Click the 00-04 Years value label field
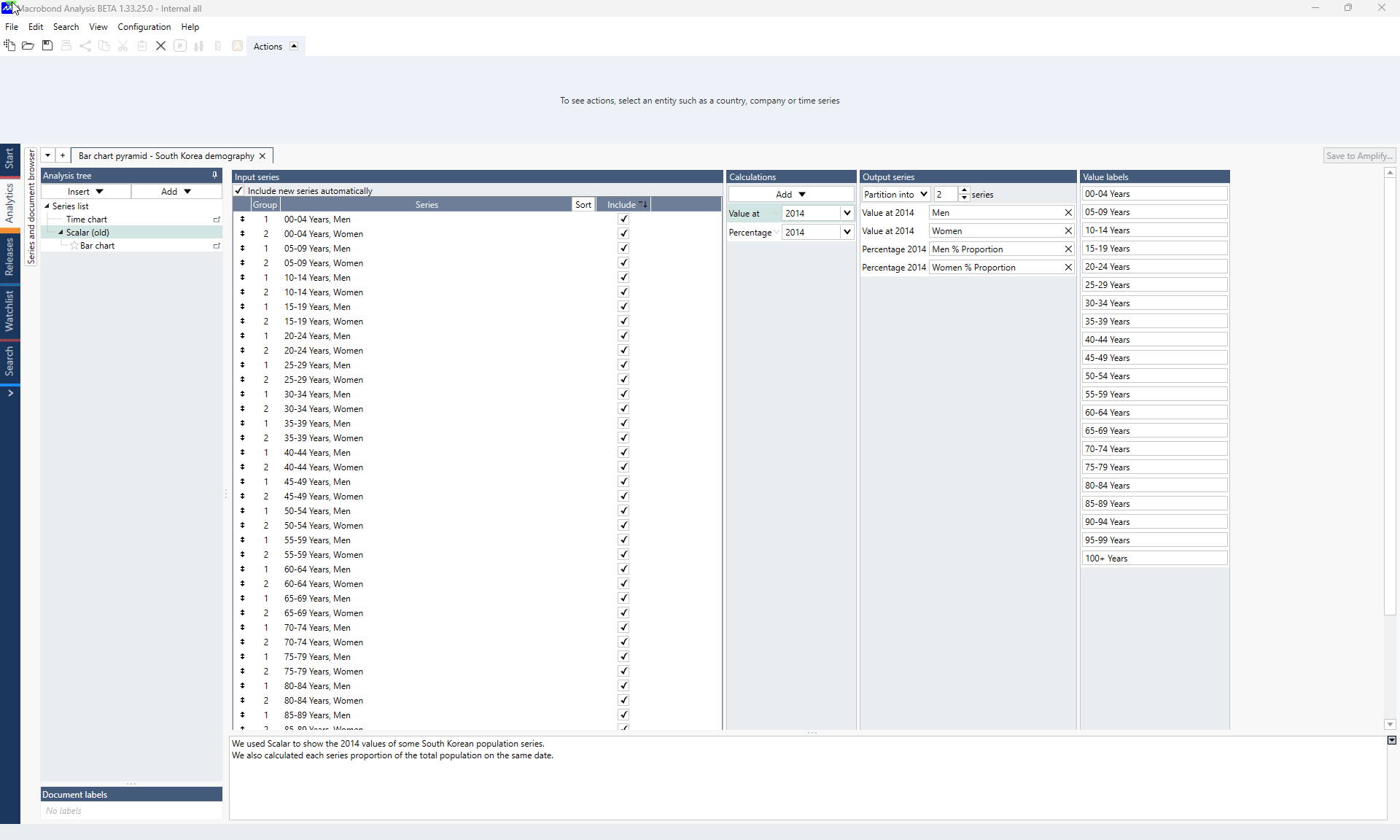1400x840 pixels. 1154,194
